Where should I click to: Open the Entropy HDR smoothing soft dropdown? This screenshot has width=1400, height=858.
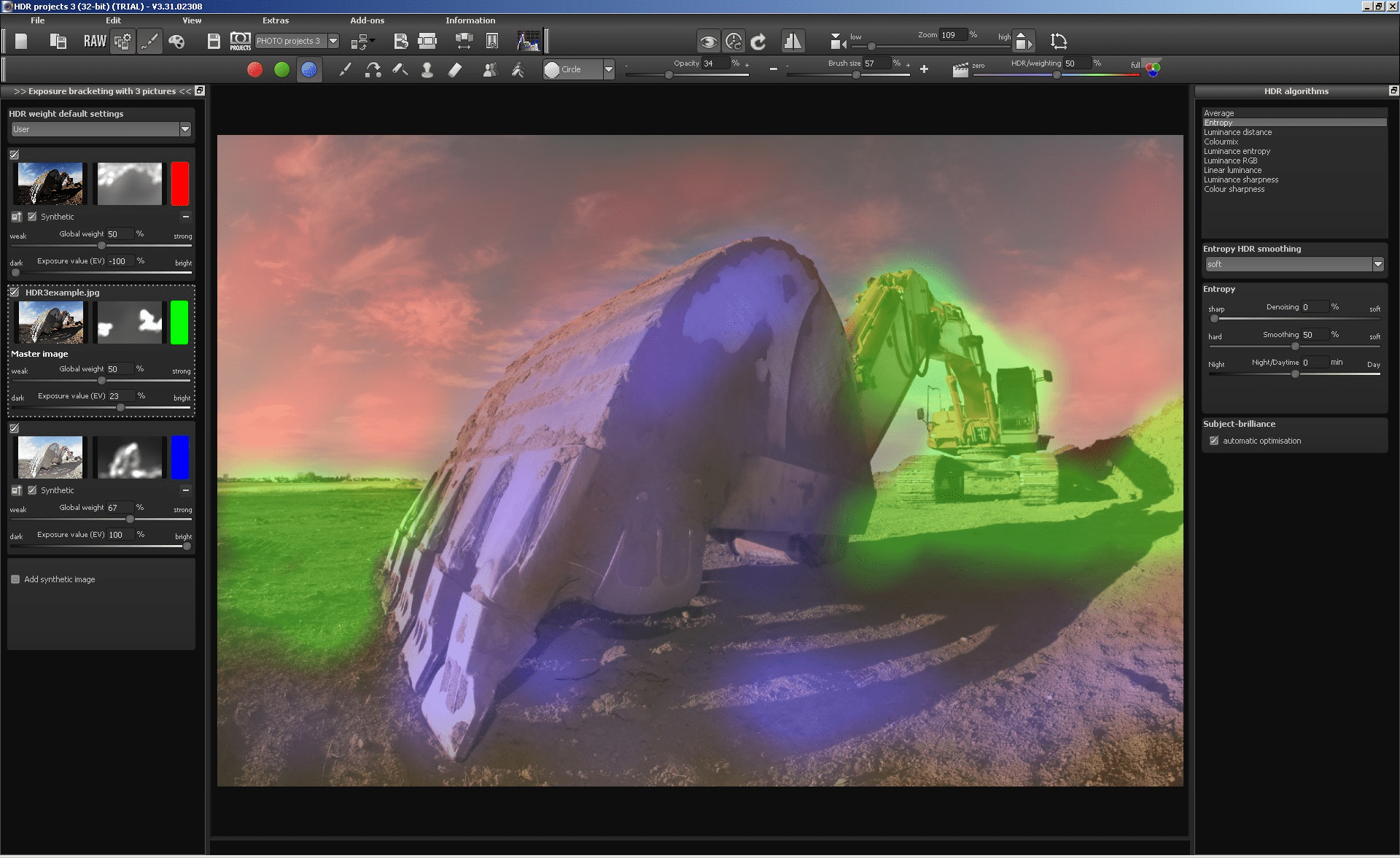1378,264
